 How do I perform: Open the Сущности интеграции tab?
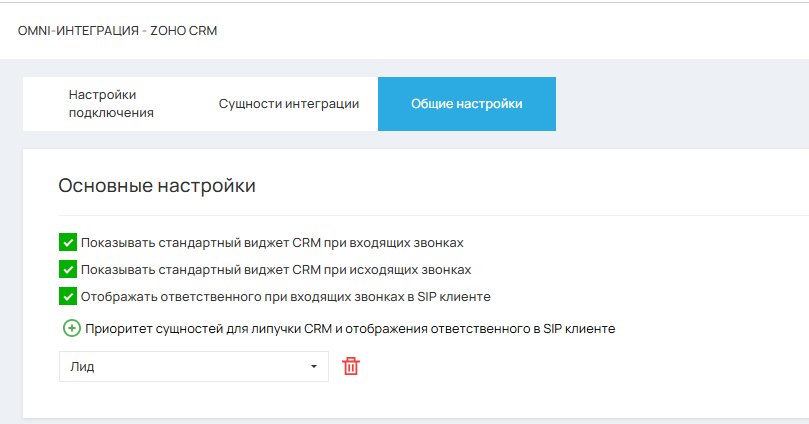[x=289, y=104]
